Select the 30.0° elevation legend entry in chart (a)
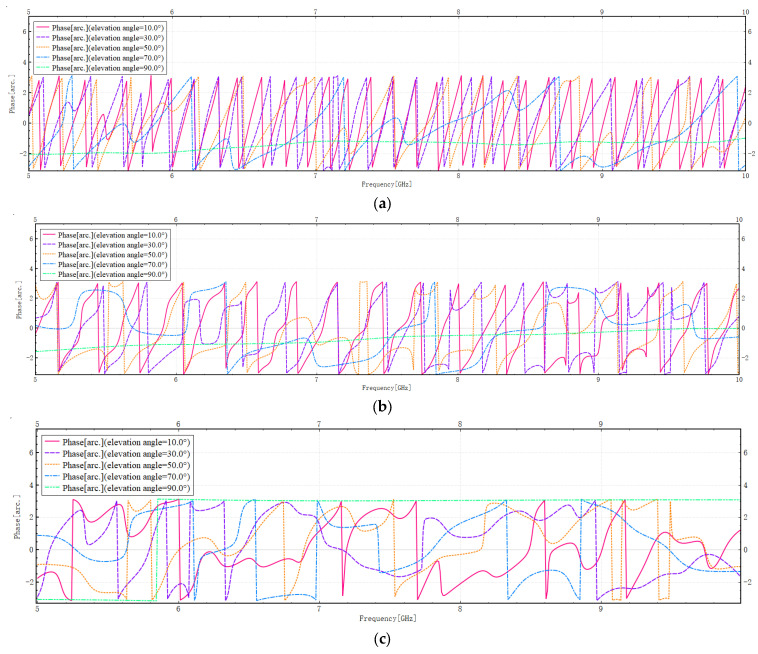The image size is (758, 654). pos(100,38)
